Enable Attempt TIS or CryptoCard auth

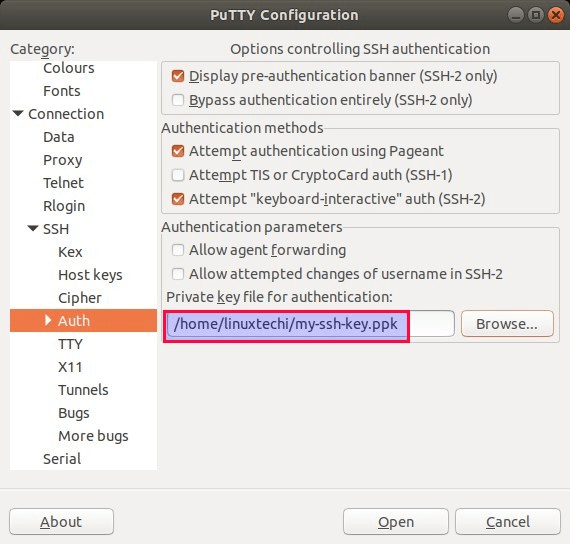(178, 175)
